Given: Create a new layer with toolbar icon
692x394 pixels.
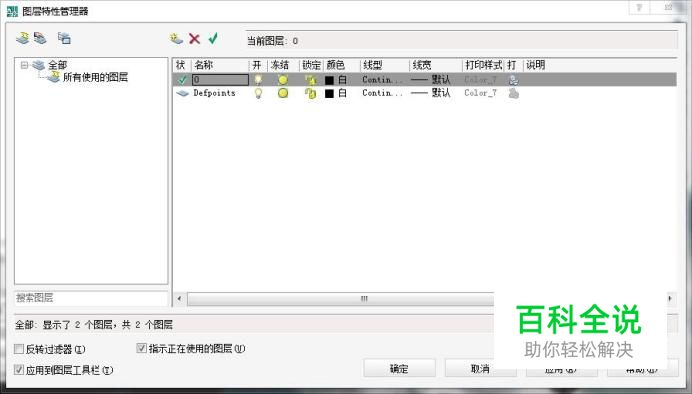Looking at the screenshot, I should point(176,39).
